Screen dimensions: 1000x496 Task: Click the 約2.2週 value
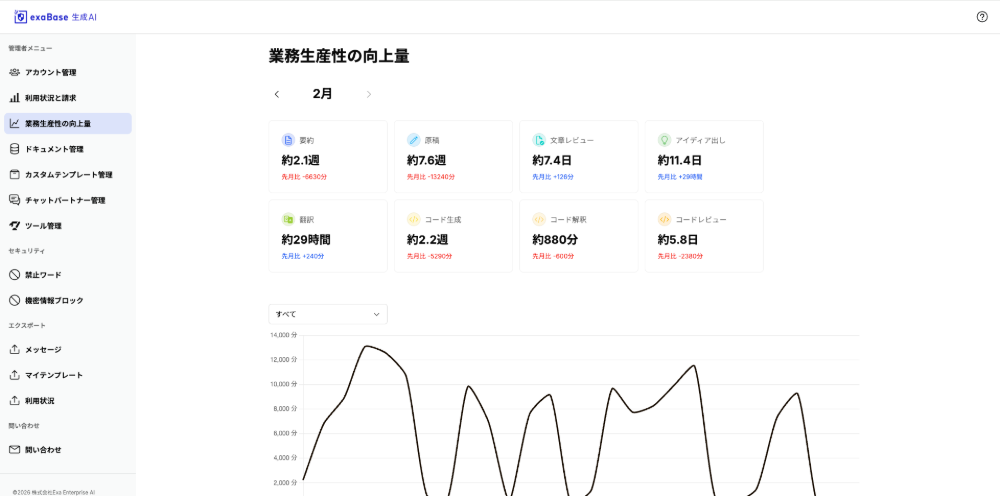427,240
